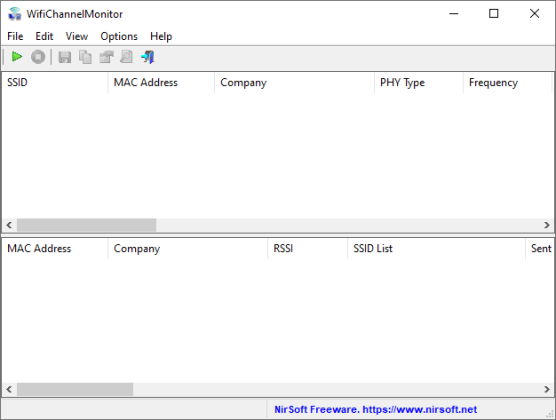Screen dimensions: 556x420
Task: Click the upper pane right scroll arrow
Action: click(546, 225)
